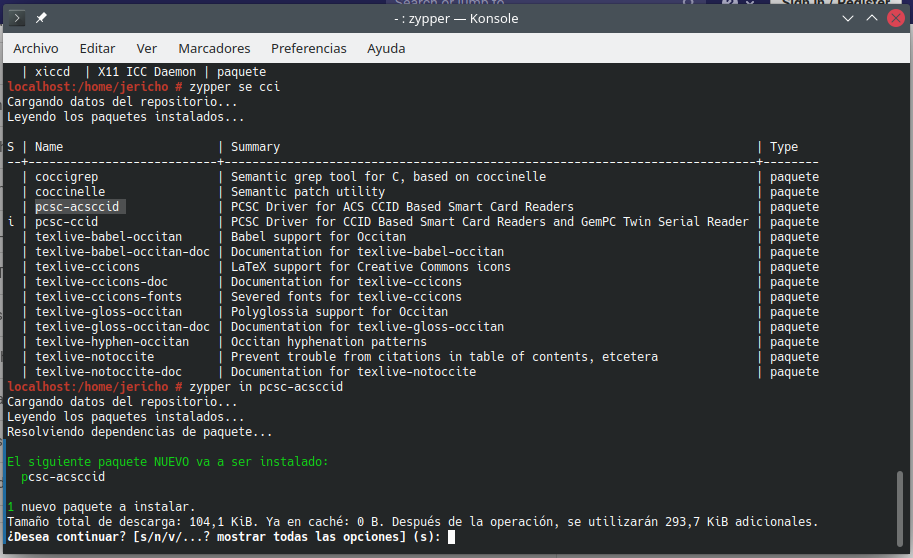Viewport: 913px width, 558px height.
Task: Click the highlighted pcsc-acsccid package name
Action: [x=77, y=207]
